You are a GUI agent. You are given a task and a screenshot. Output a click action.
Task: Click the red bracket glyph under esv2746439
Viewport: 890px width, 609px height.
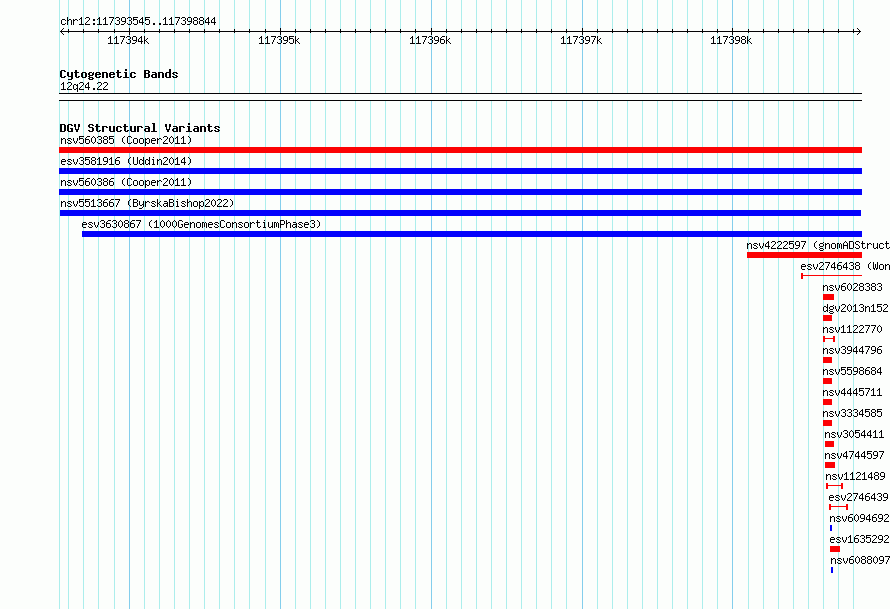838,507
